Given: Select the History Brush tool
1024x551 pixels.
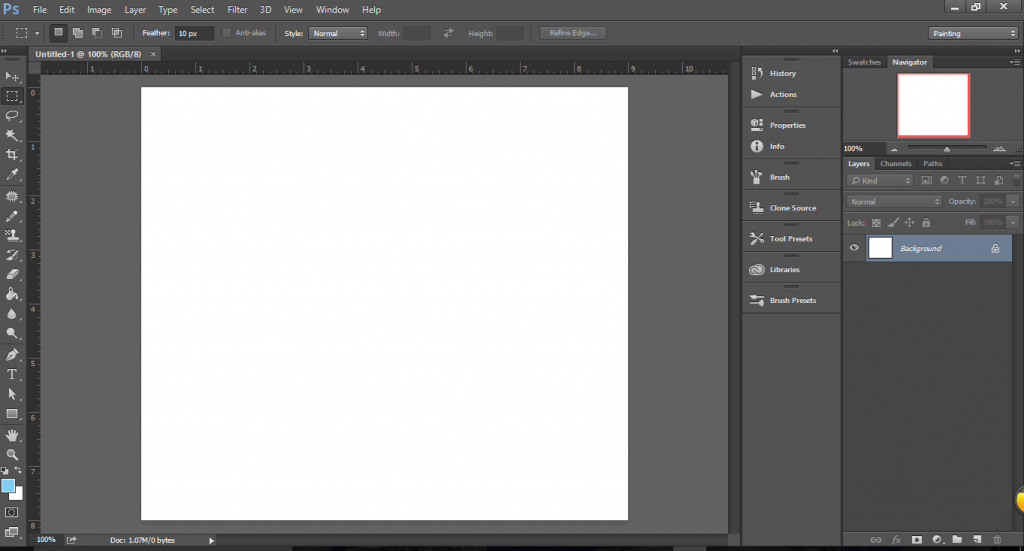Looking at the screenshot, I should (x=12, y=255).
